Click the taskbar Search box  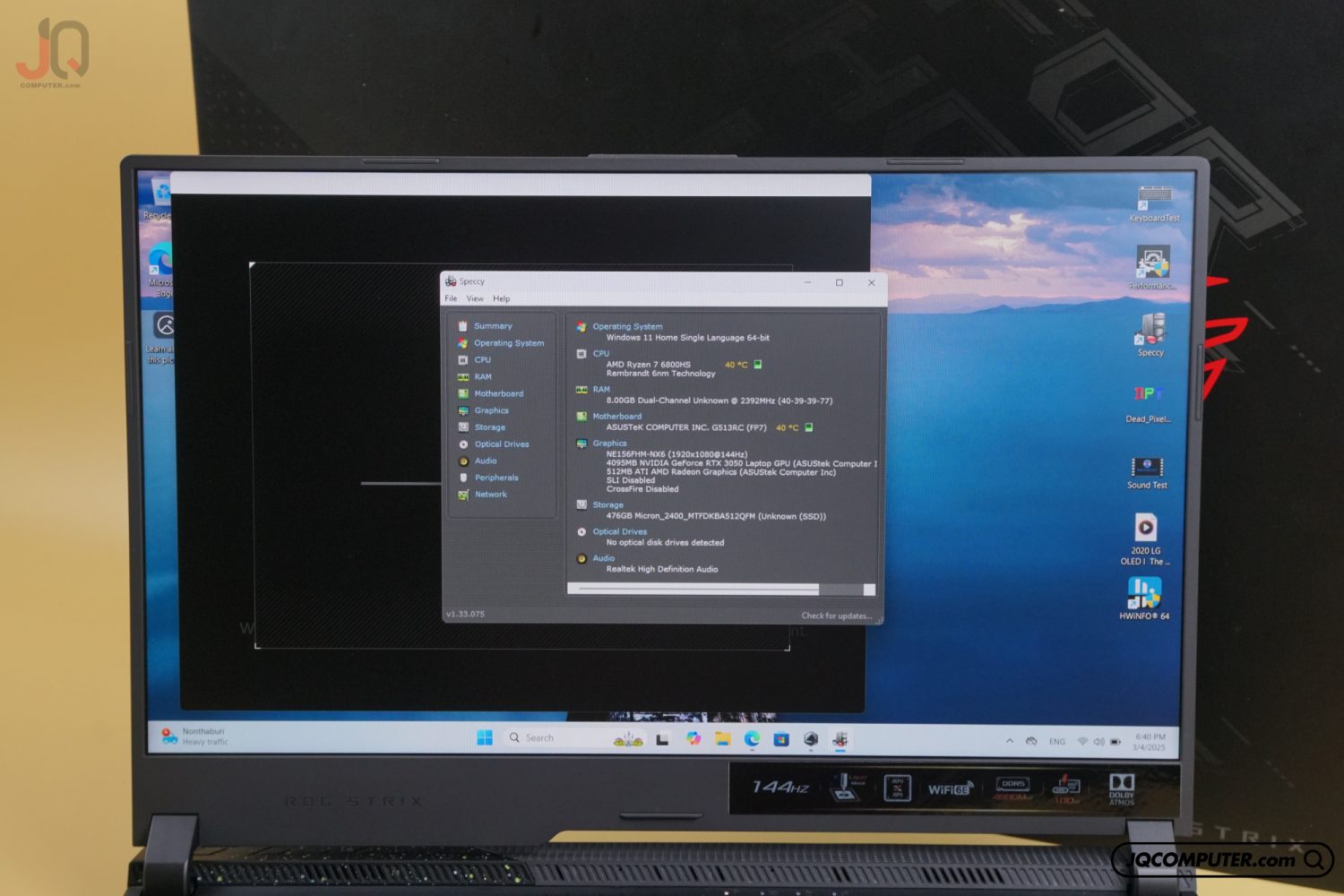pyautogui.click(x=573, y=737)
